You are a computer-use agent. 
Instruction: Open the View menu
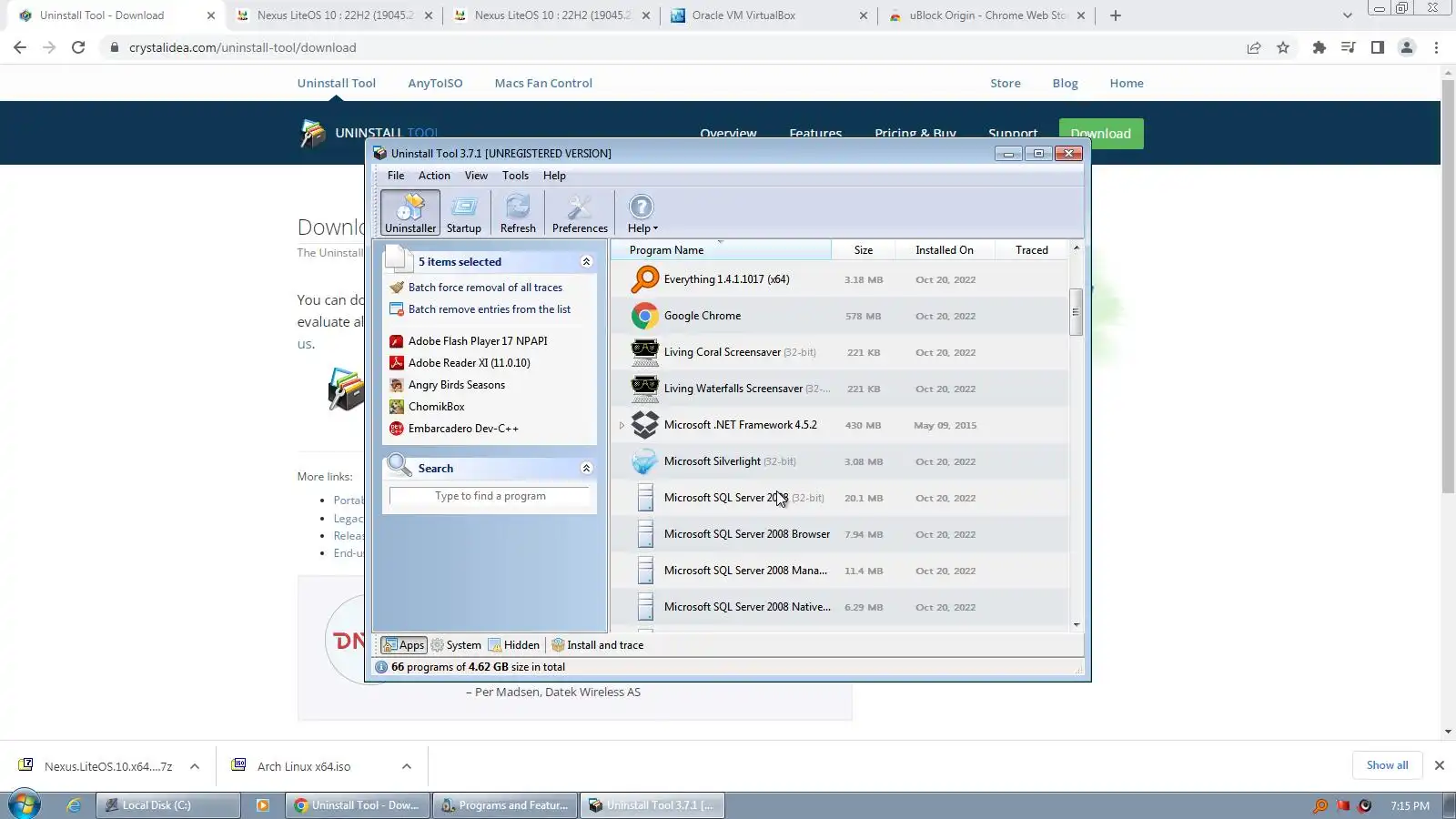tap(476, 176)
